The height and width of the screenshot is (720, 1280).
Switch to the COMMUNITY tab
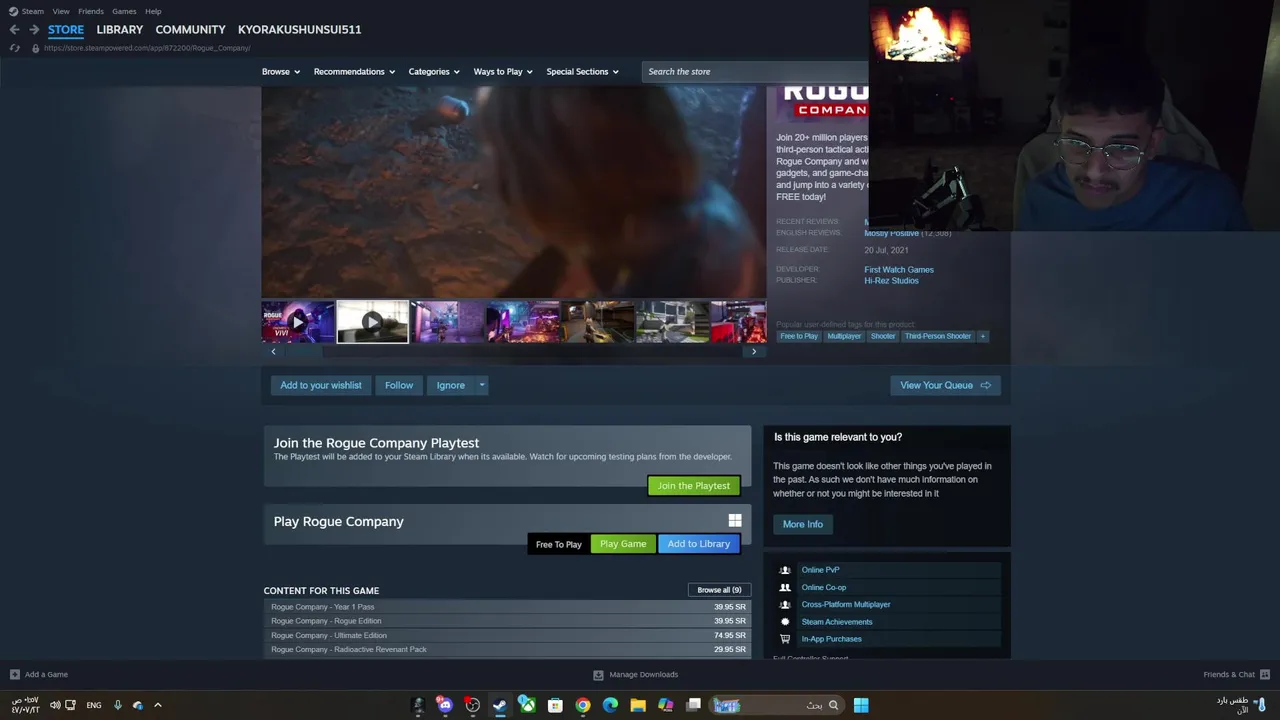(x=190, y=30)
